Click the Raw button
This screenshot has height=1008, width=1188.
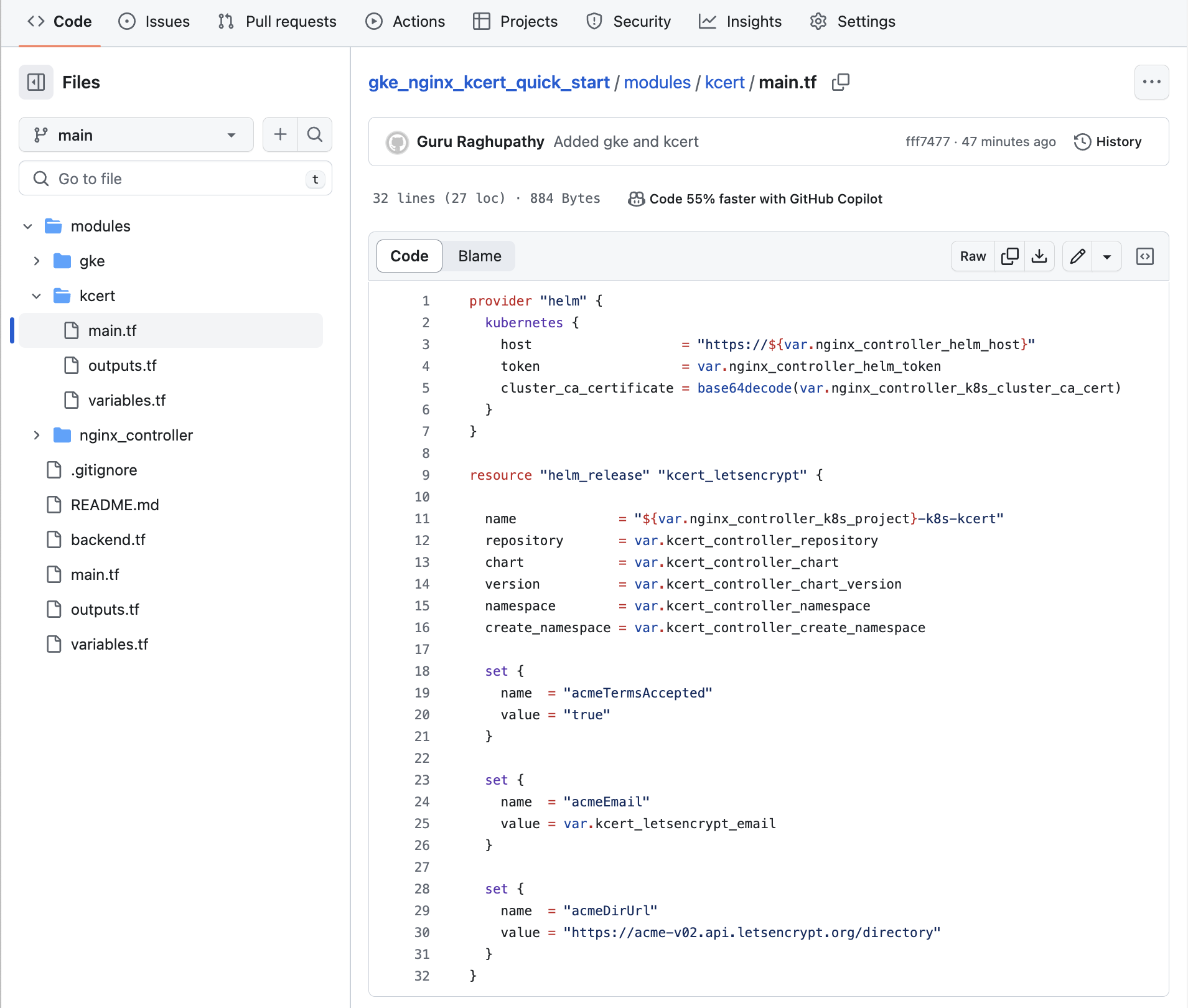971,256
